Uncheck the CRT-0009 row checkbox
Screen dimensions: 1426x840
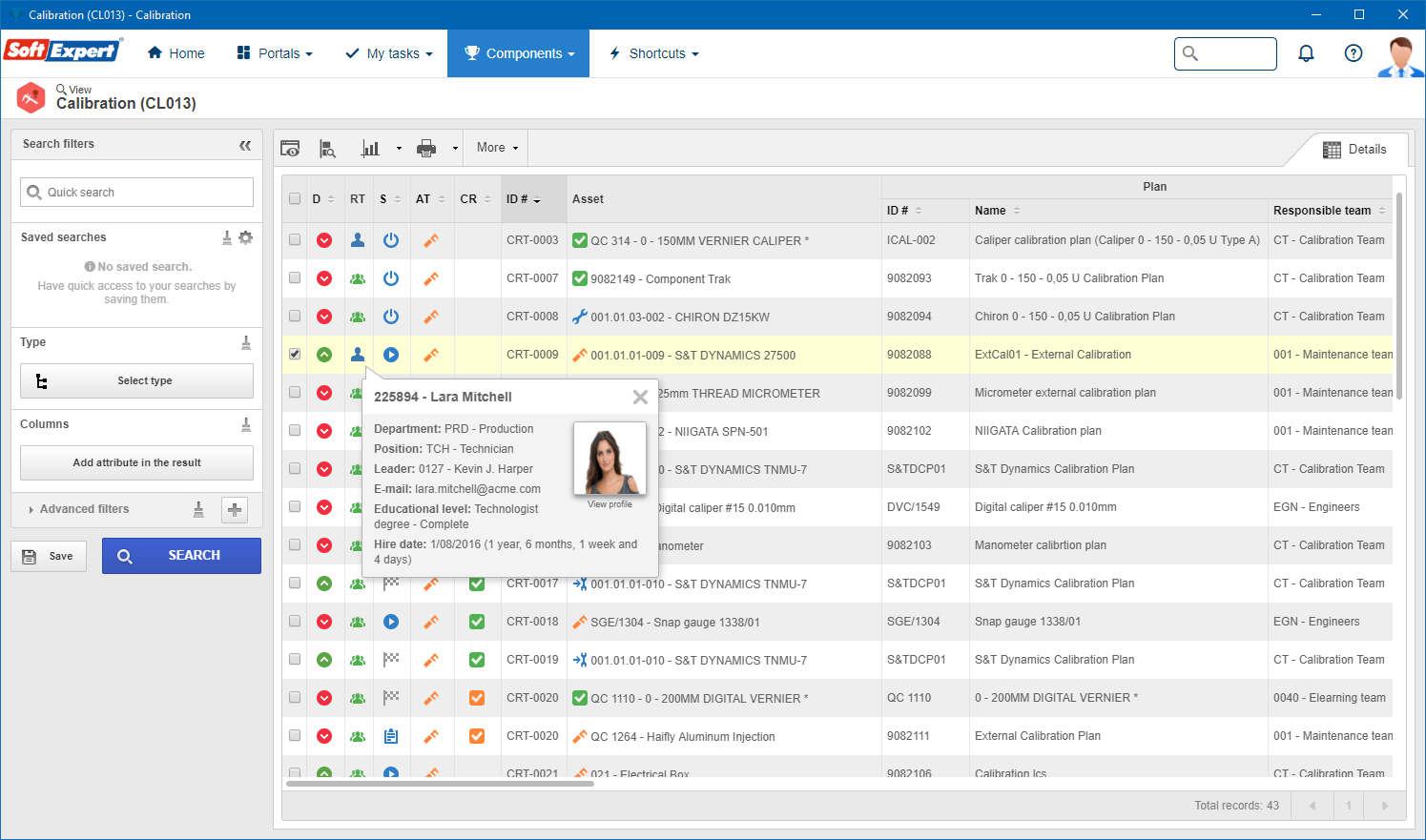click(295, 355)
